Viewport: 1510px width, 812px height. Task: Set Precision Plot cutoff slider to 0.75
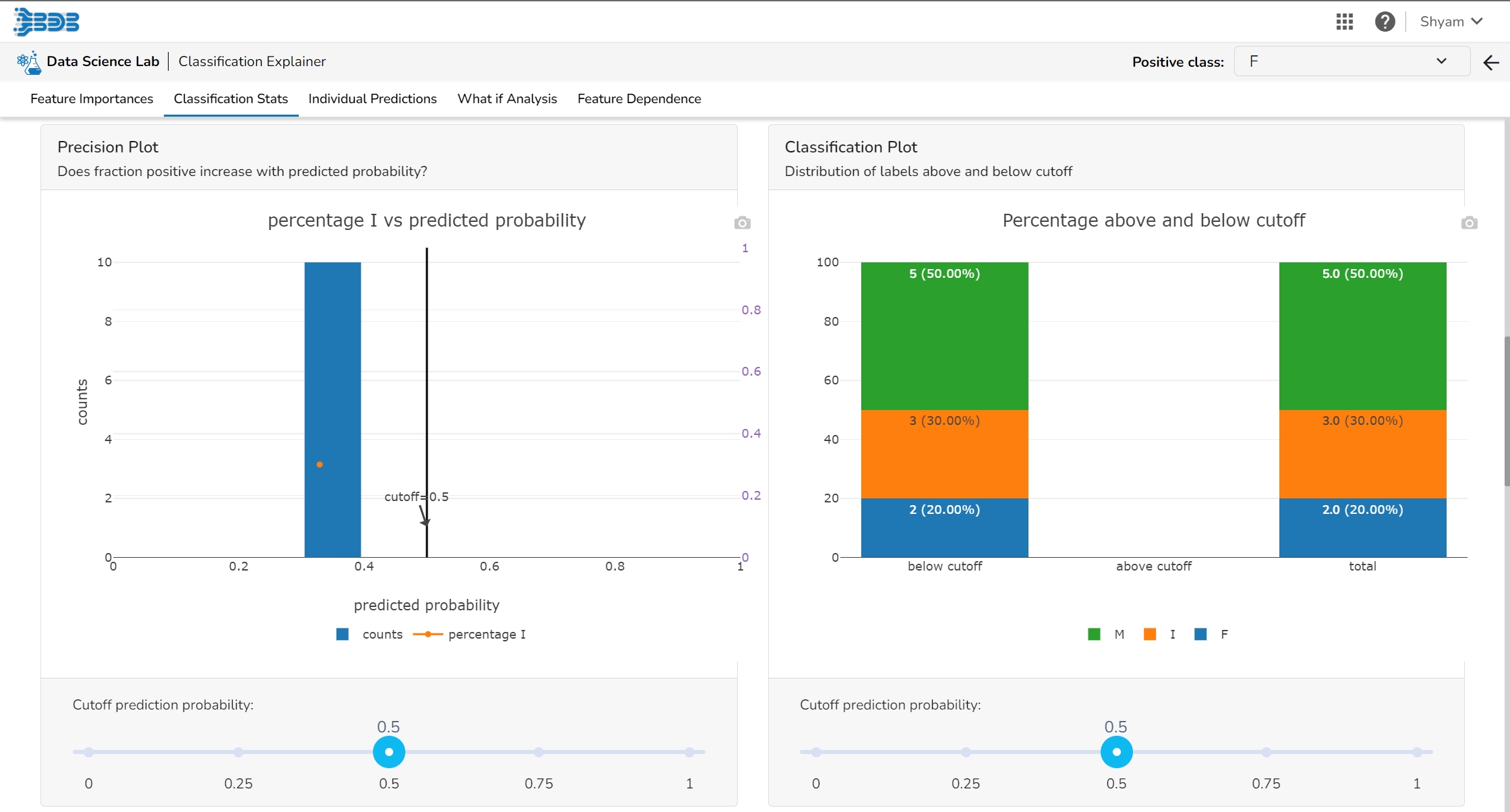(x=539, y=752)
